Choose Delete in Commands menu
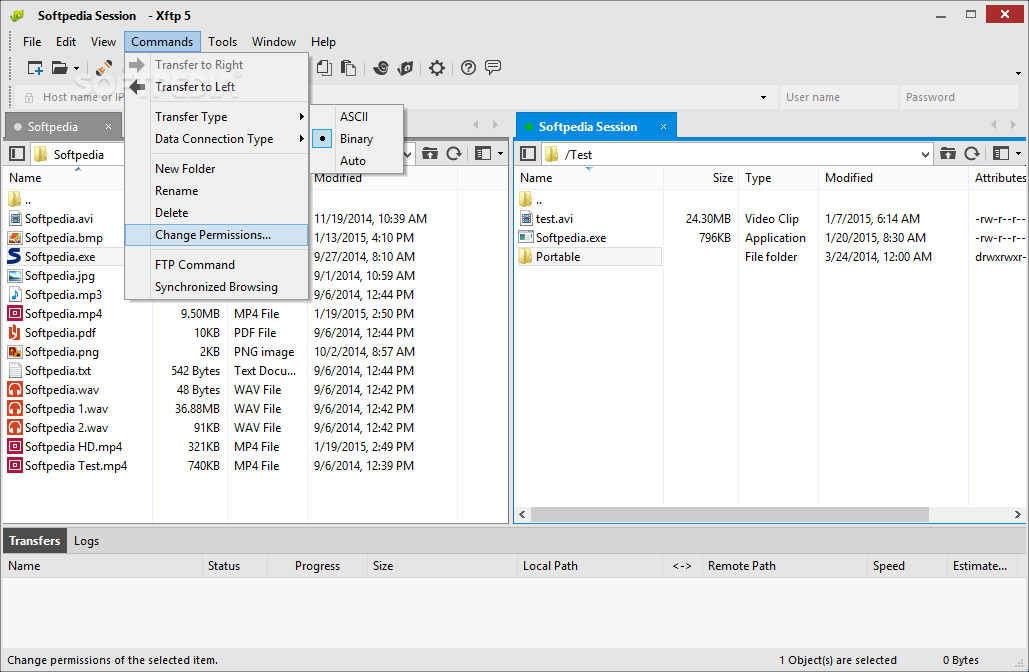 point(217,213)
